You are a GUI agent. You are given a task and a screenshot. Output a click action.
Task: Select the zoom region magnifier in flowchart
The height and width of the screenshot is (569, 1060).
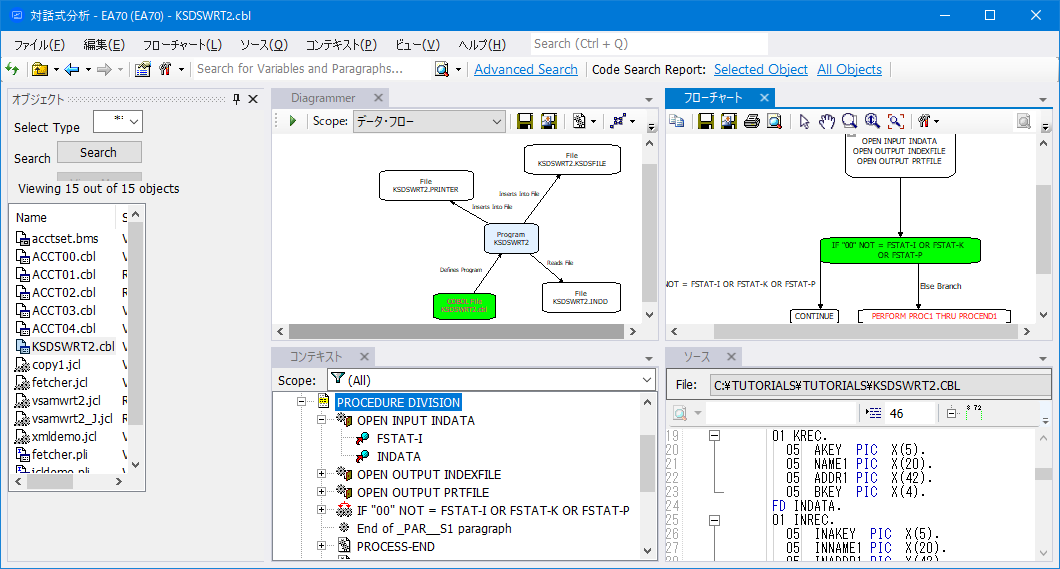point(850,121)
